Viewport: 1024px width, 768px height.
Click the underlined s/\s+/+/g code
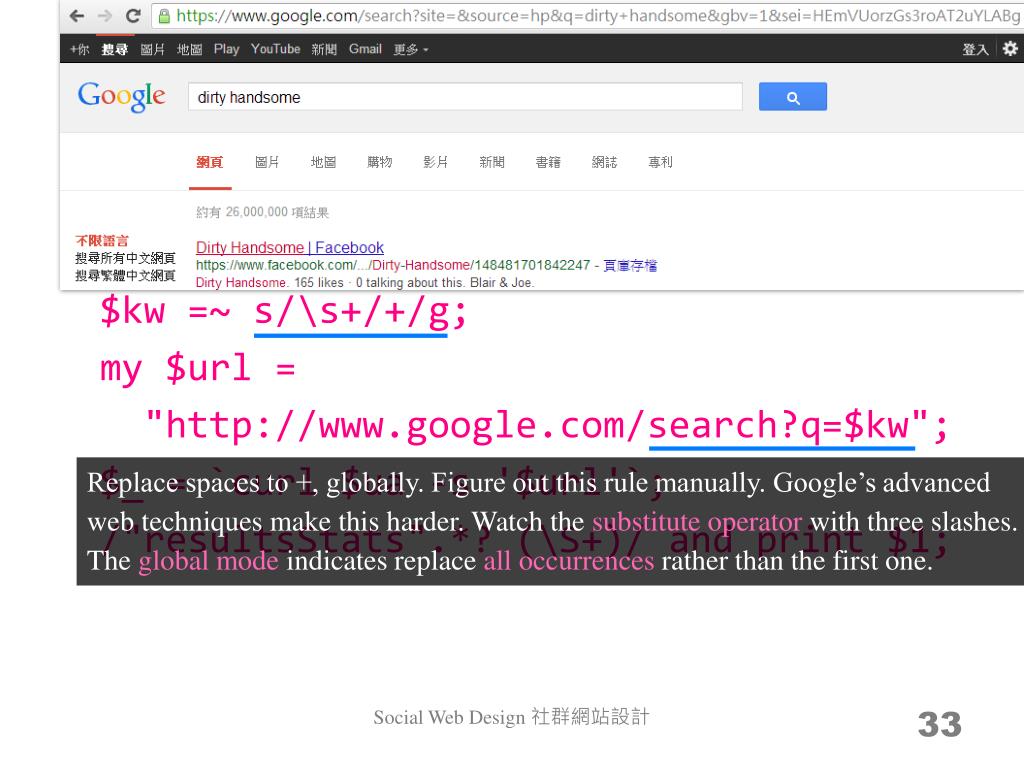(x=351, y=313)
